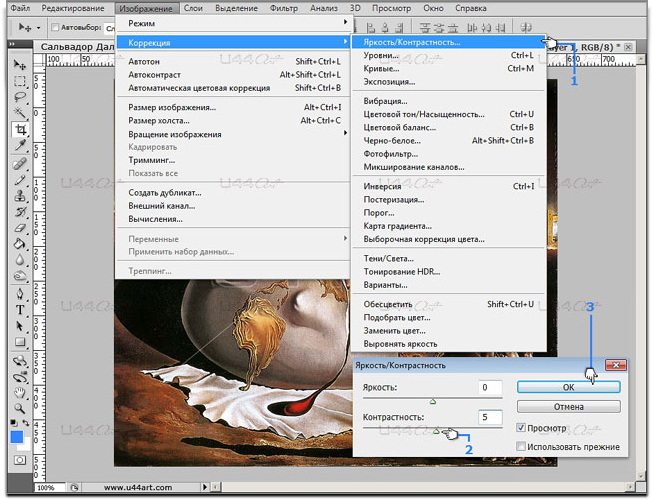Select the Rectangular Marquee tool
Viewport: 653px width, 500px height.
click(20, 80)
